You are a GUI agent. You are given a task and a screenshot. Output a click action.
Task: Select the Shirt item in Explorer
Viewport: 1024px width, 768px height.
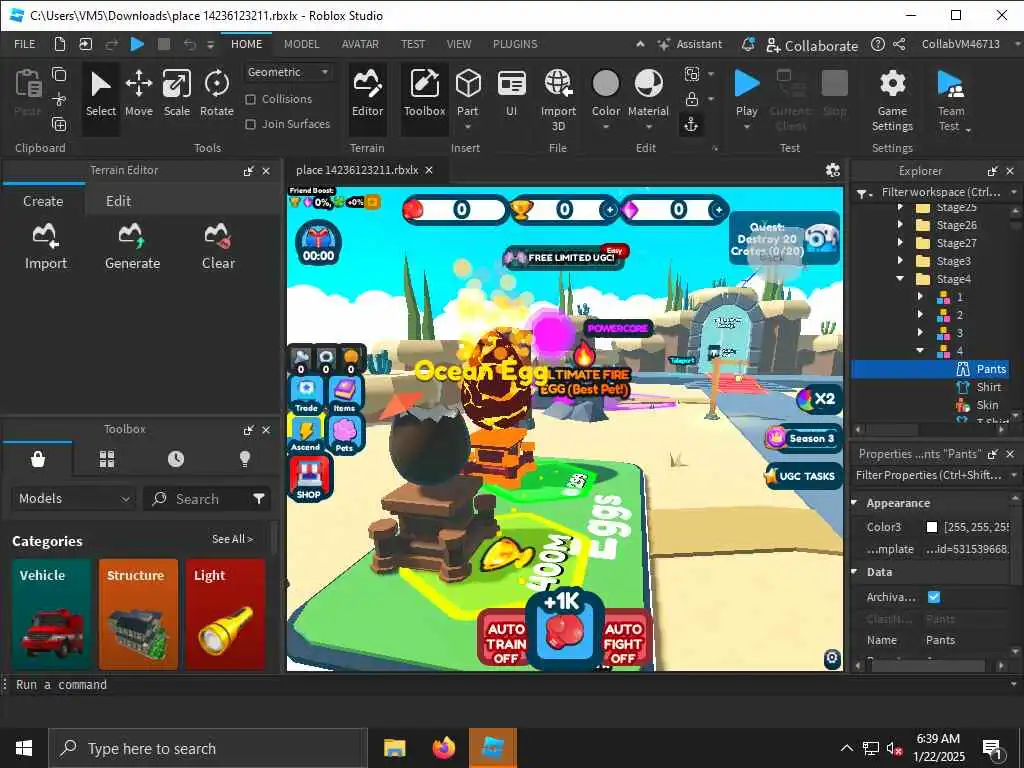tap(988, 387)
